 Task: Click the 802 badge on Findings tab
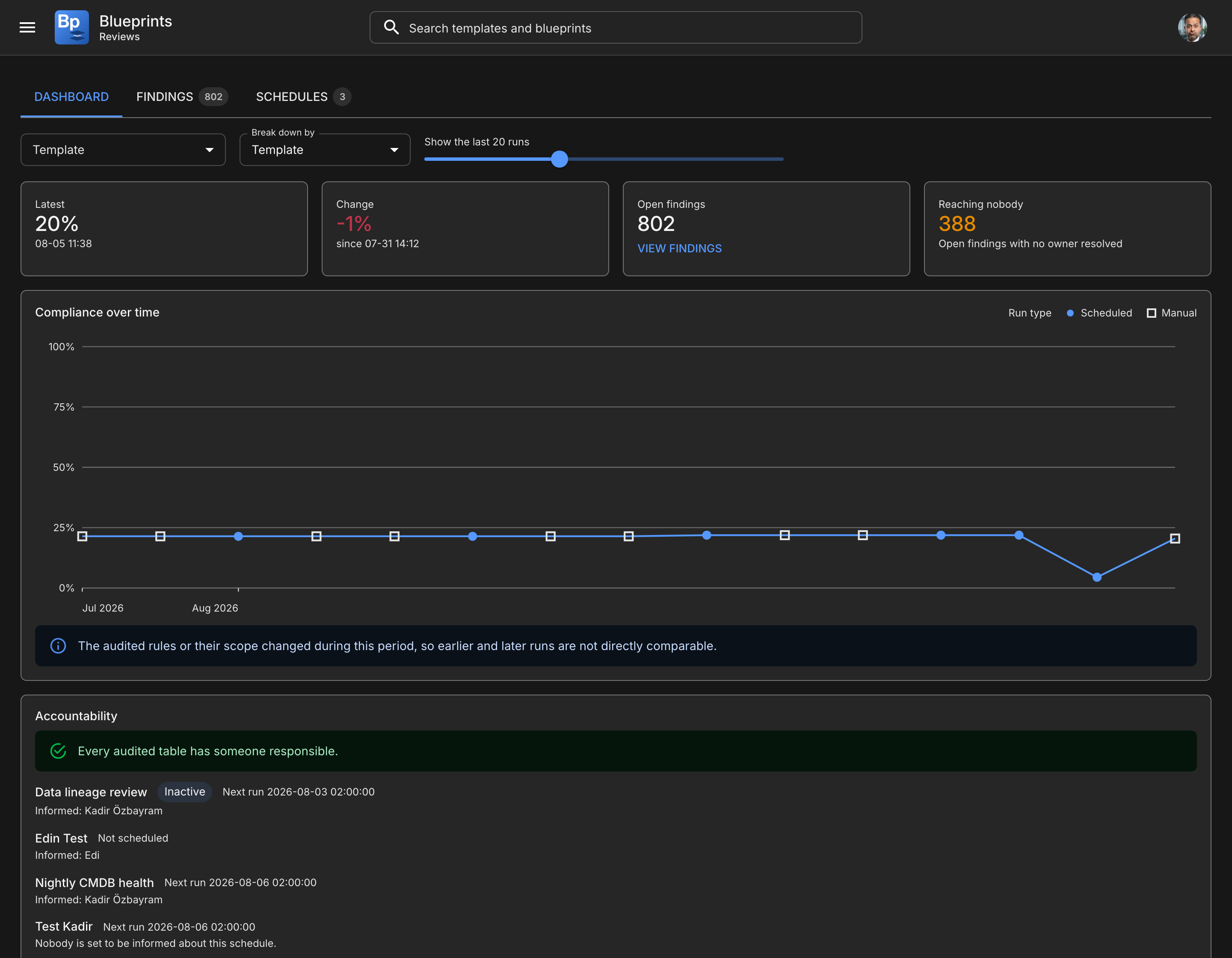[213, 97]
